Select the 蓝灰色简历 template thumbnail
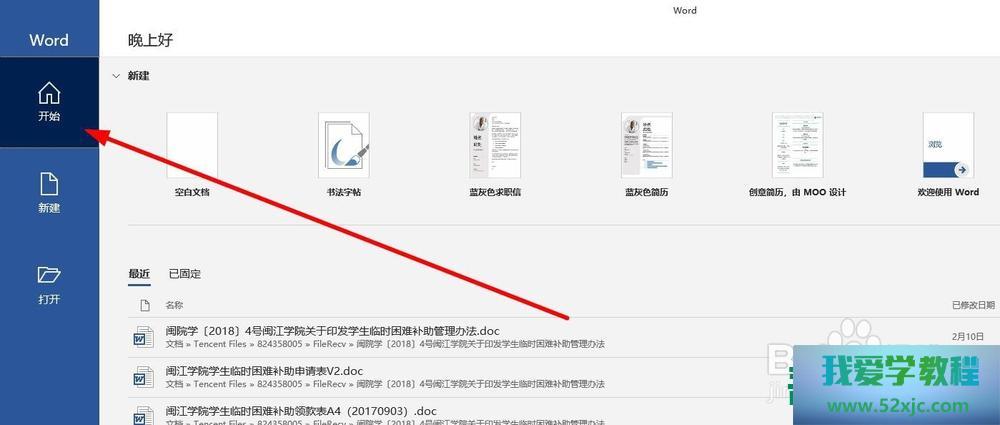Viewport: 1000px width, 425px height. tap(646, 145)
